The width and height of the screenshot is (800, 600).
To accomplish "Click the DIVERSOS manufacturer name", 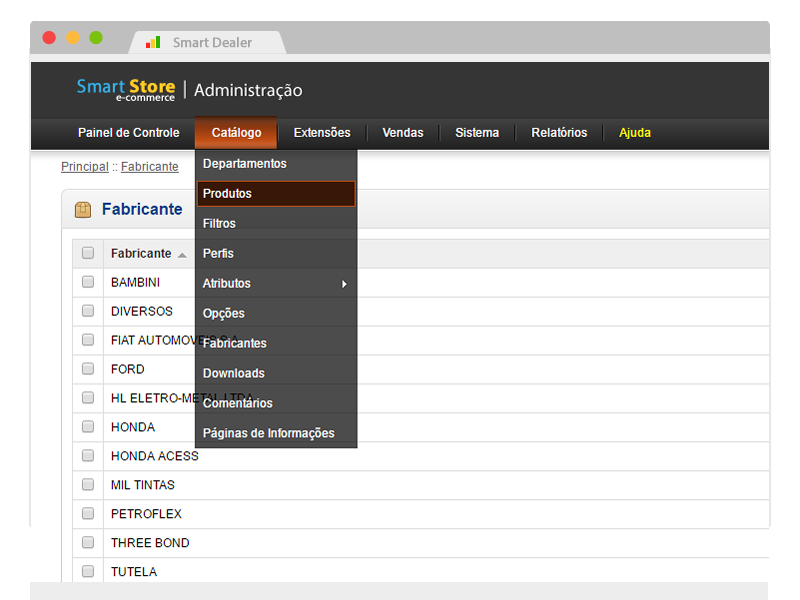I will pos(142,311).
